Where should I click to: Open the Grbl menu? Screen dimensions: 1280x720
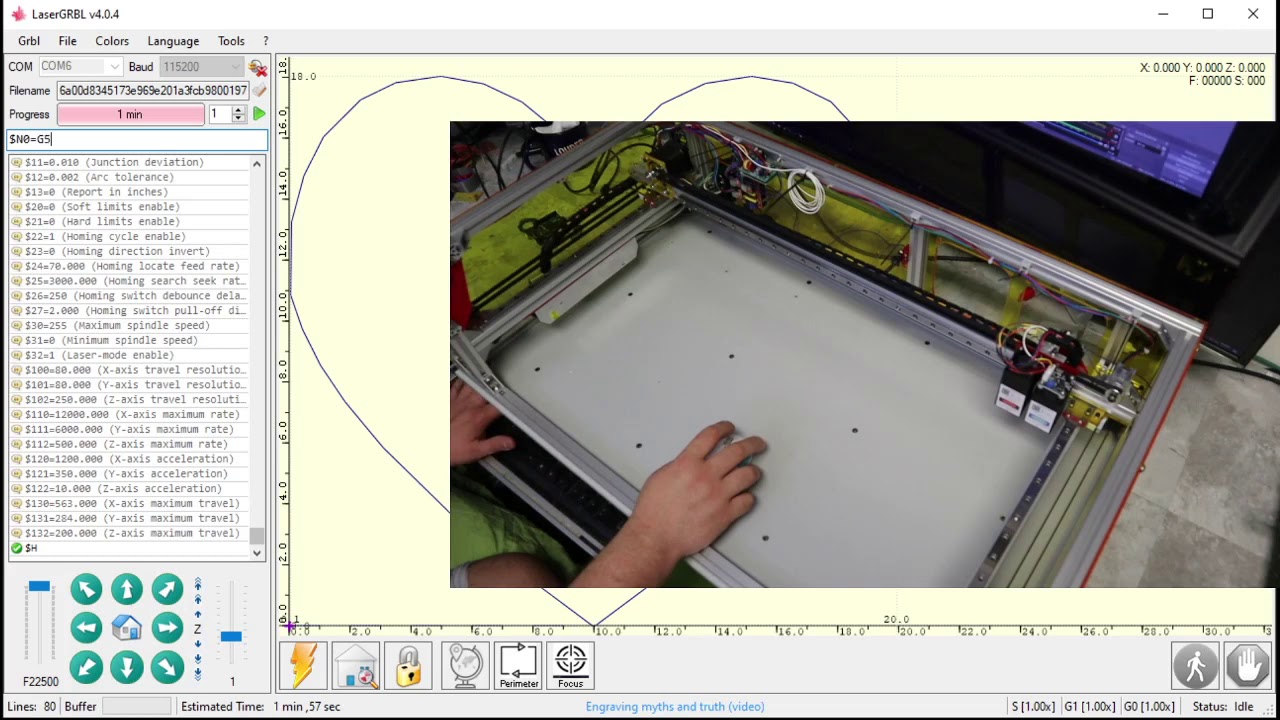pos(29,41)
